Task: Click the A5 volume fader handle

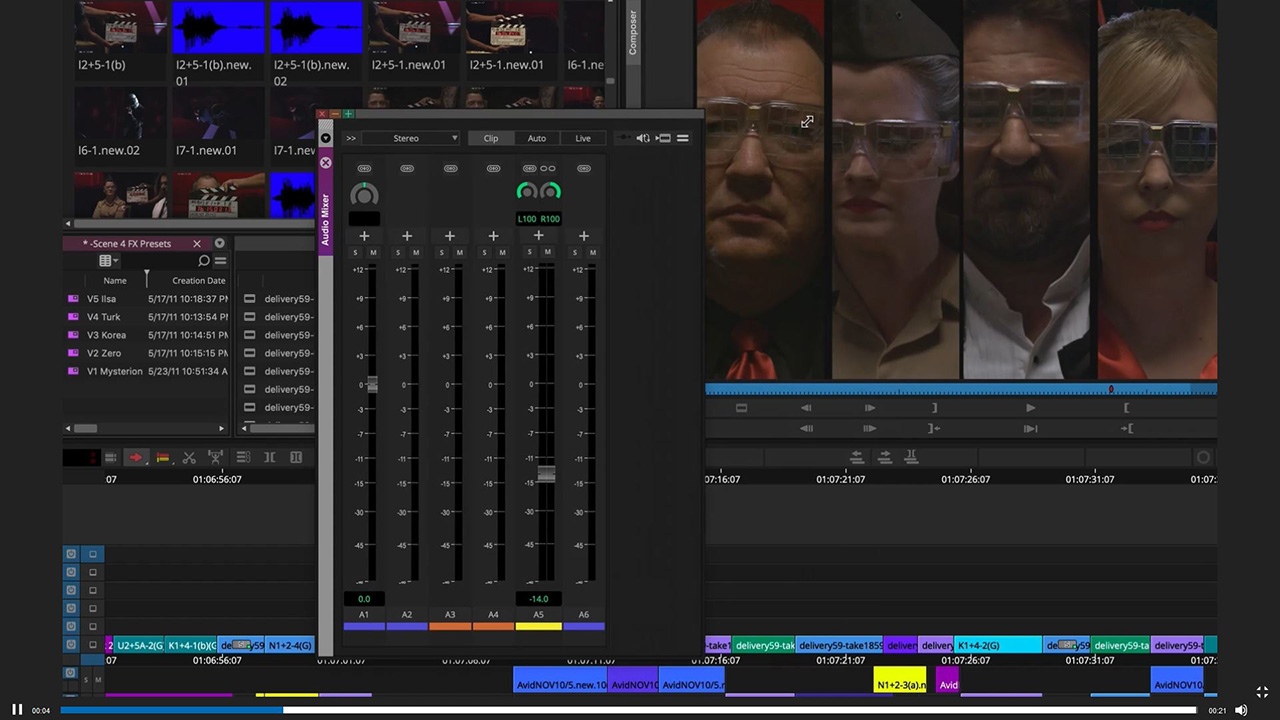Action: click(x=546, y=474)
